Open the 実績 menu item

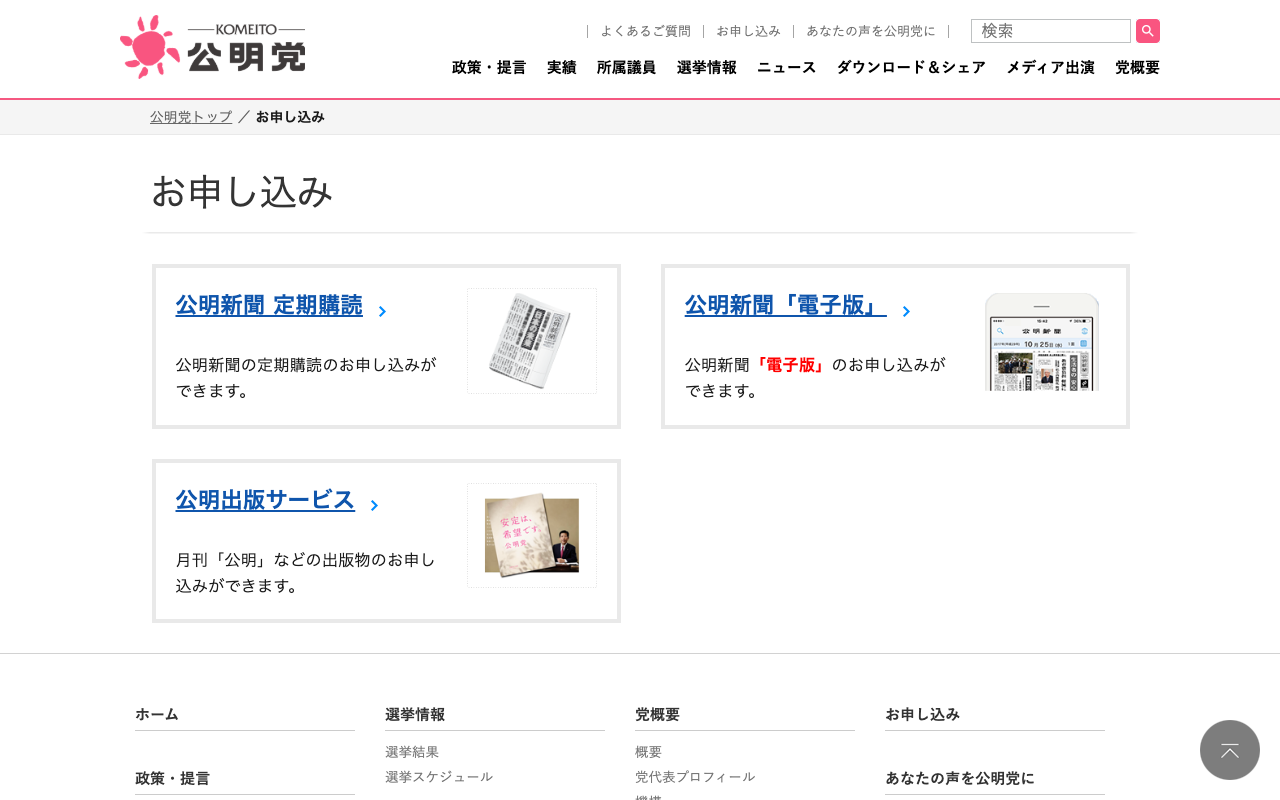pos(562,67)
